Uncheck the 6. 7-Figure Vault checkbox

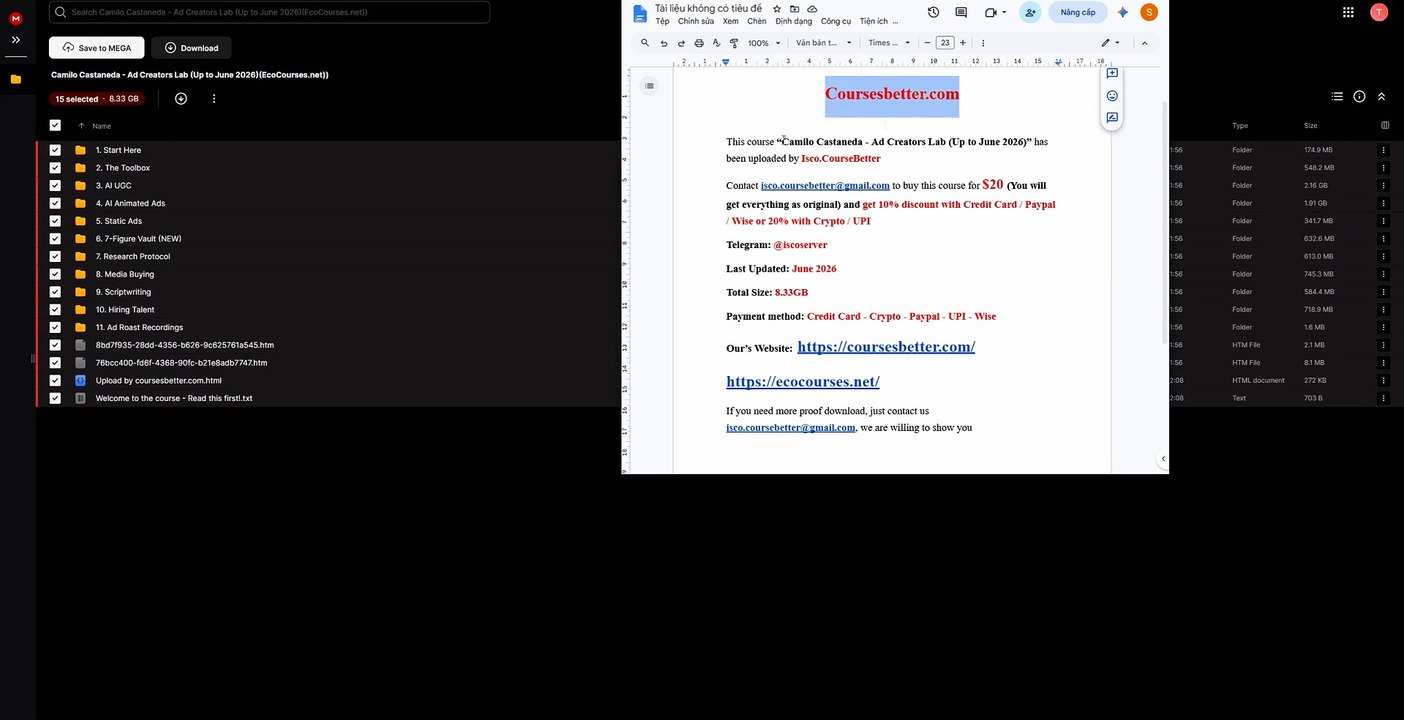pos(55,239)
